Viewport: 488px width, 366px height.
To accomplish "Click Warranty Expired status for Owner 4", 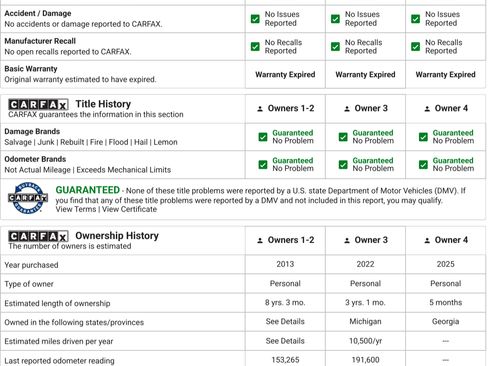I will point(445,74).
